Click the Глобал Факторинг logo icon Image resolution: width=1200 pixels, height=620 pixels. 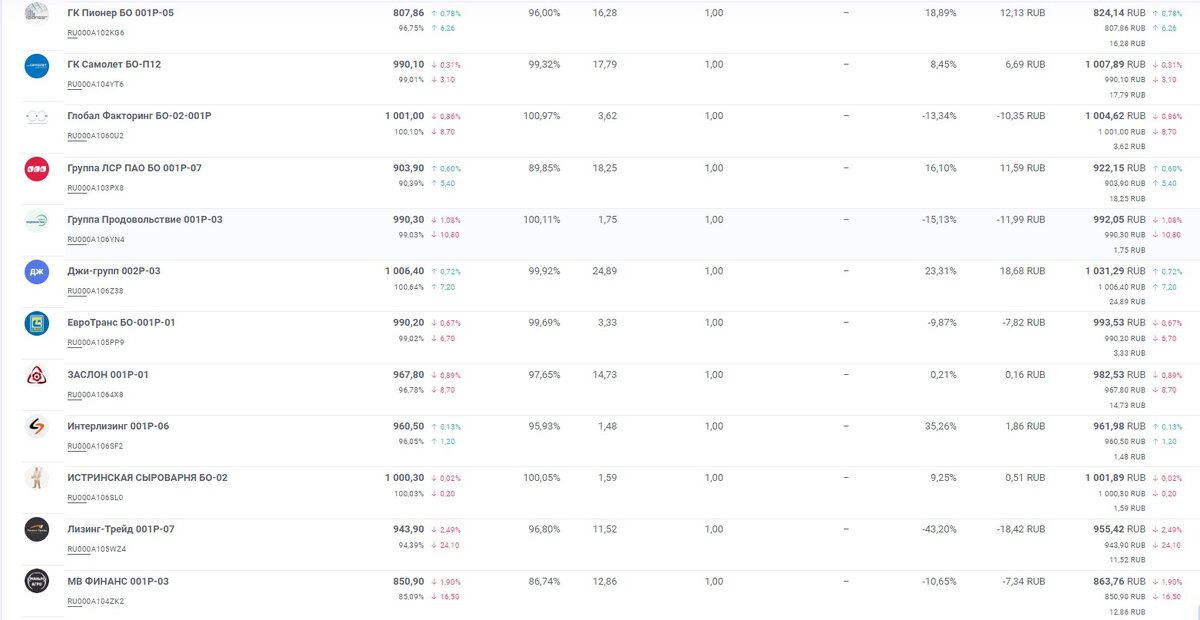37,117
